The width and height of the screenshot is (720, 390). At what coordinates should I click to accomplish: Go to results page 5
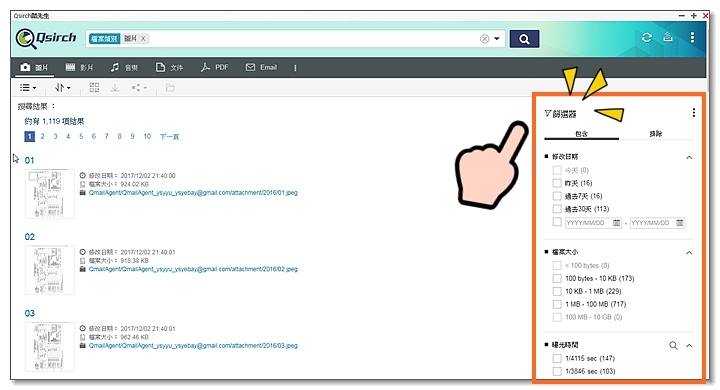tap(81, 136)
